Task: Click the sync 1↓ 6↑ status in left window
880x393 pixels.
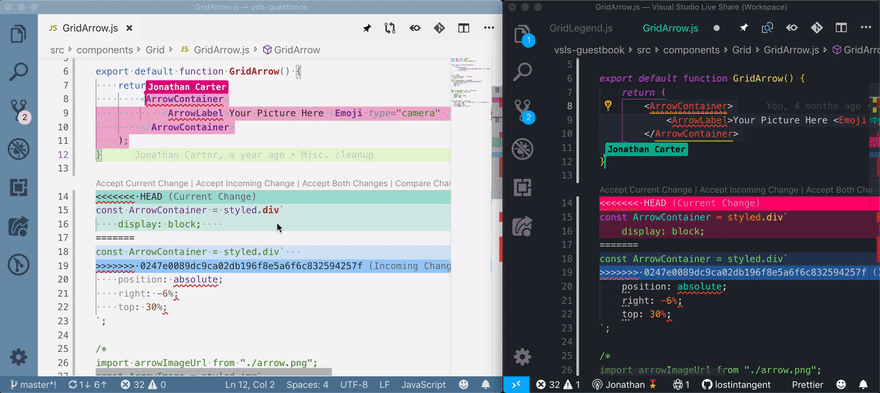Action: tap(89, 385)
